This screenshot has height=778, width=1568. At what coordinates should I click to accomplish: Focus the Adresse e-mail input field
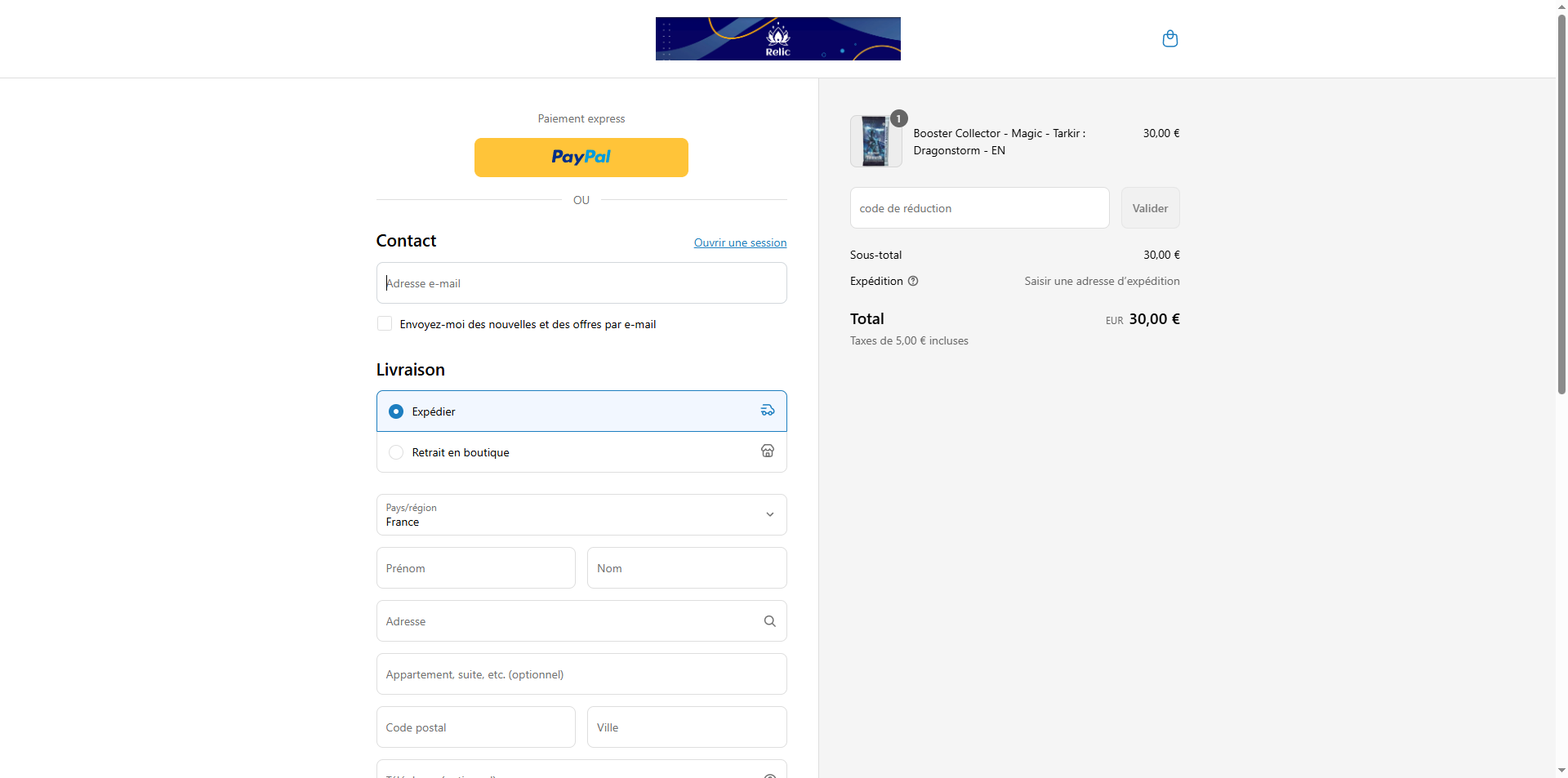581,283
